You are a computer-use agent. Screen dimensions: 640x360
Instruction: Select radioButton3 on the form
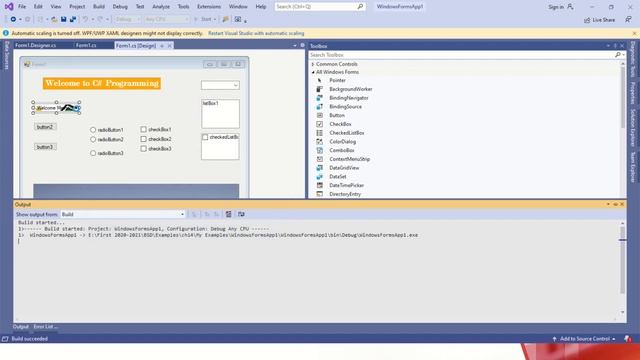tap(107, 153)
